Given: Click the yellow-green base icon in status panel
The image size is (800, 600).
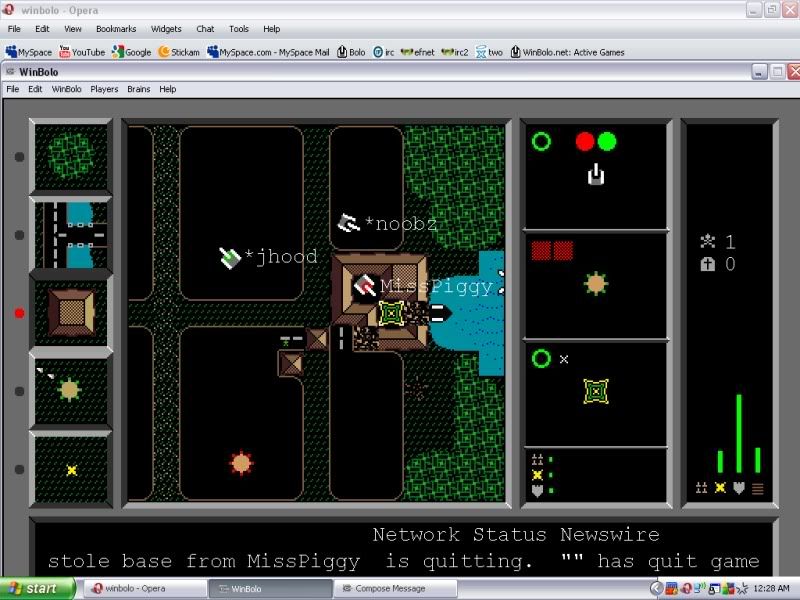Looking at the screenshot, I should click(x=596, y=391).
